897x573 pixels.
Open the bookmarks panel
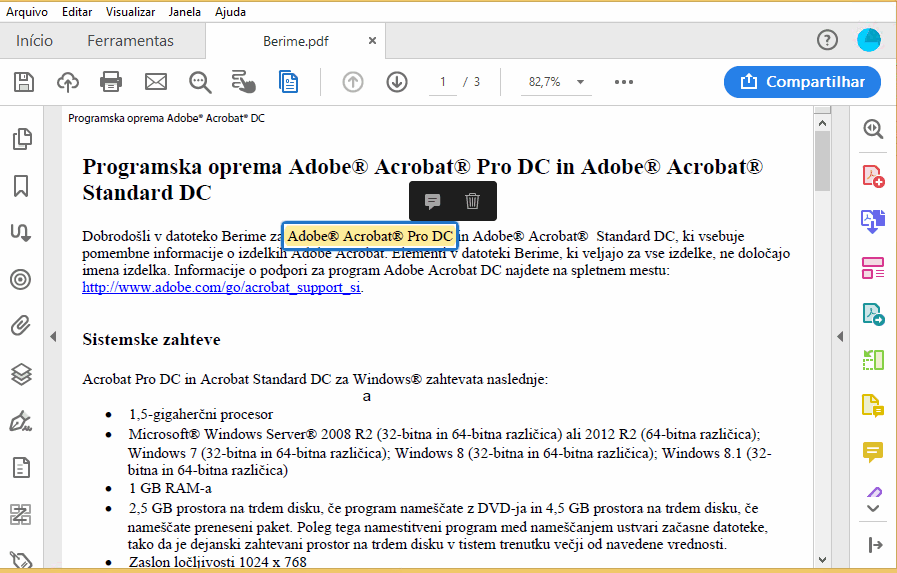click(x=21, y=186)
